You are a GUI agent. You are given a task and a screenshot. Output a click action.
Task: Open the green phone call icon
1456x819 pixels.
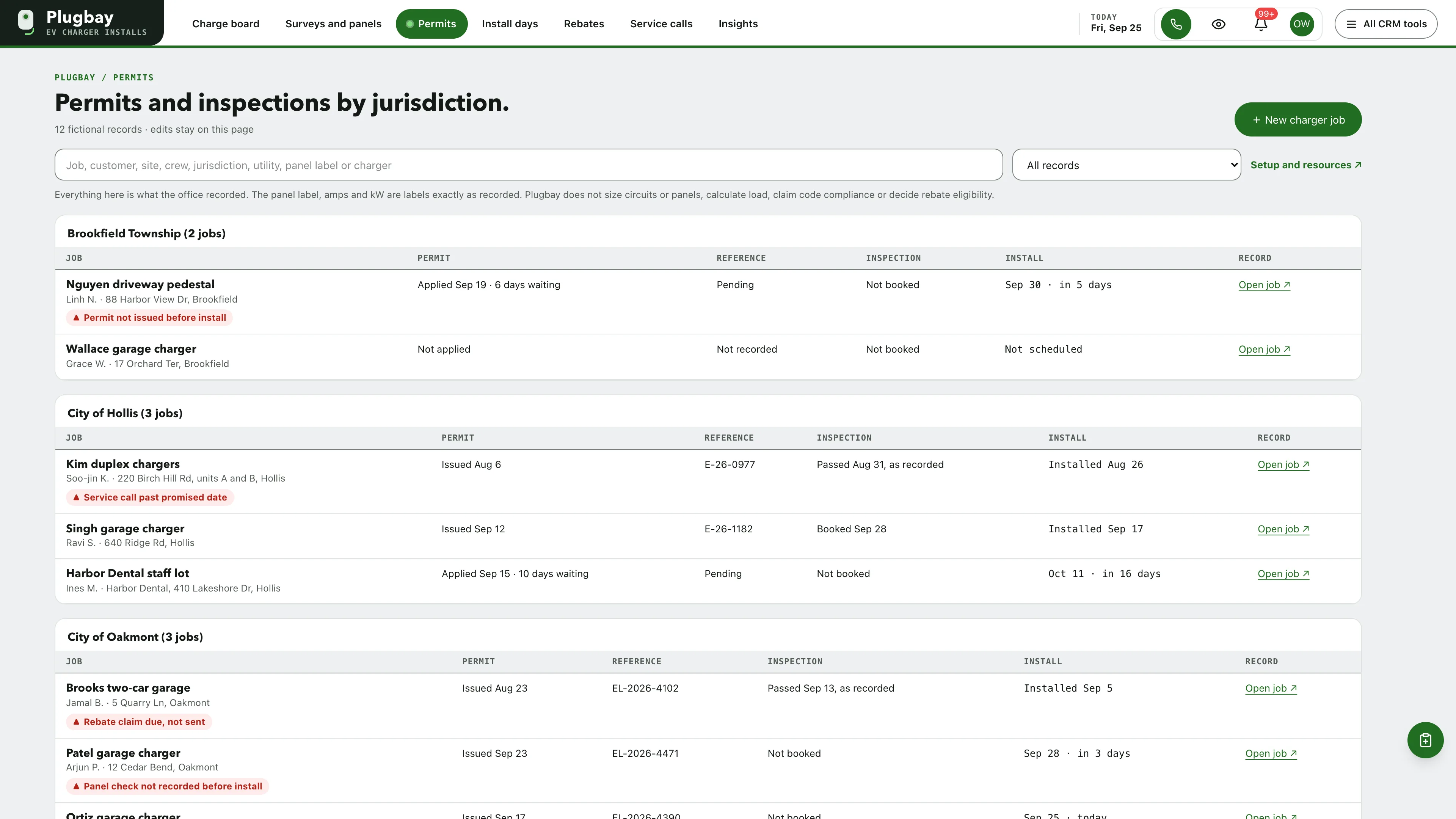pos(1176,24)
